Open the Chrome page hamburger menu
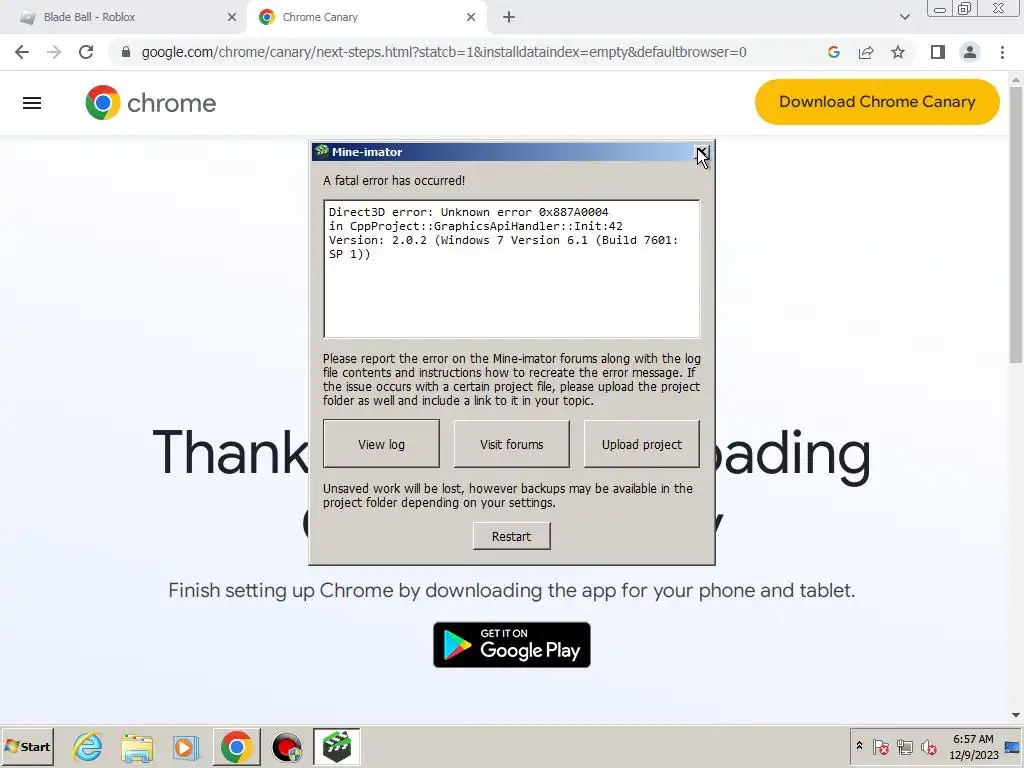 coord(32,103)
